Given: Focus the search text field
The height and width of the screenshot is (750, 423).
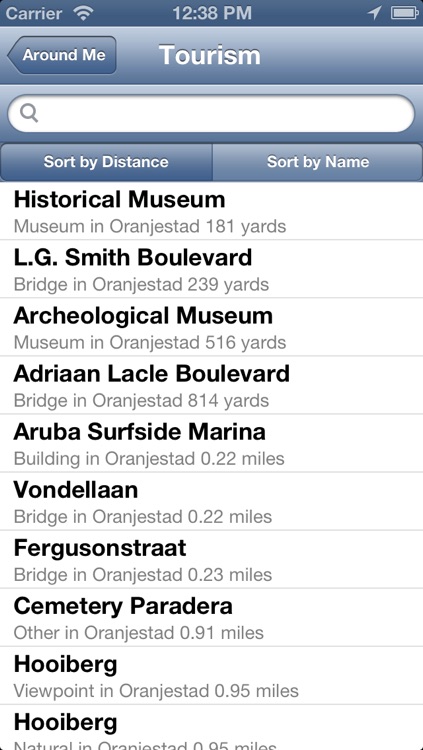Looking at the screenshot, I should (211, 113).
